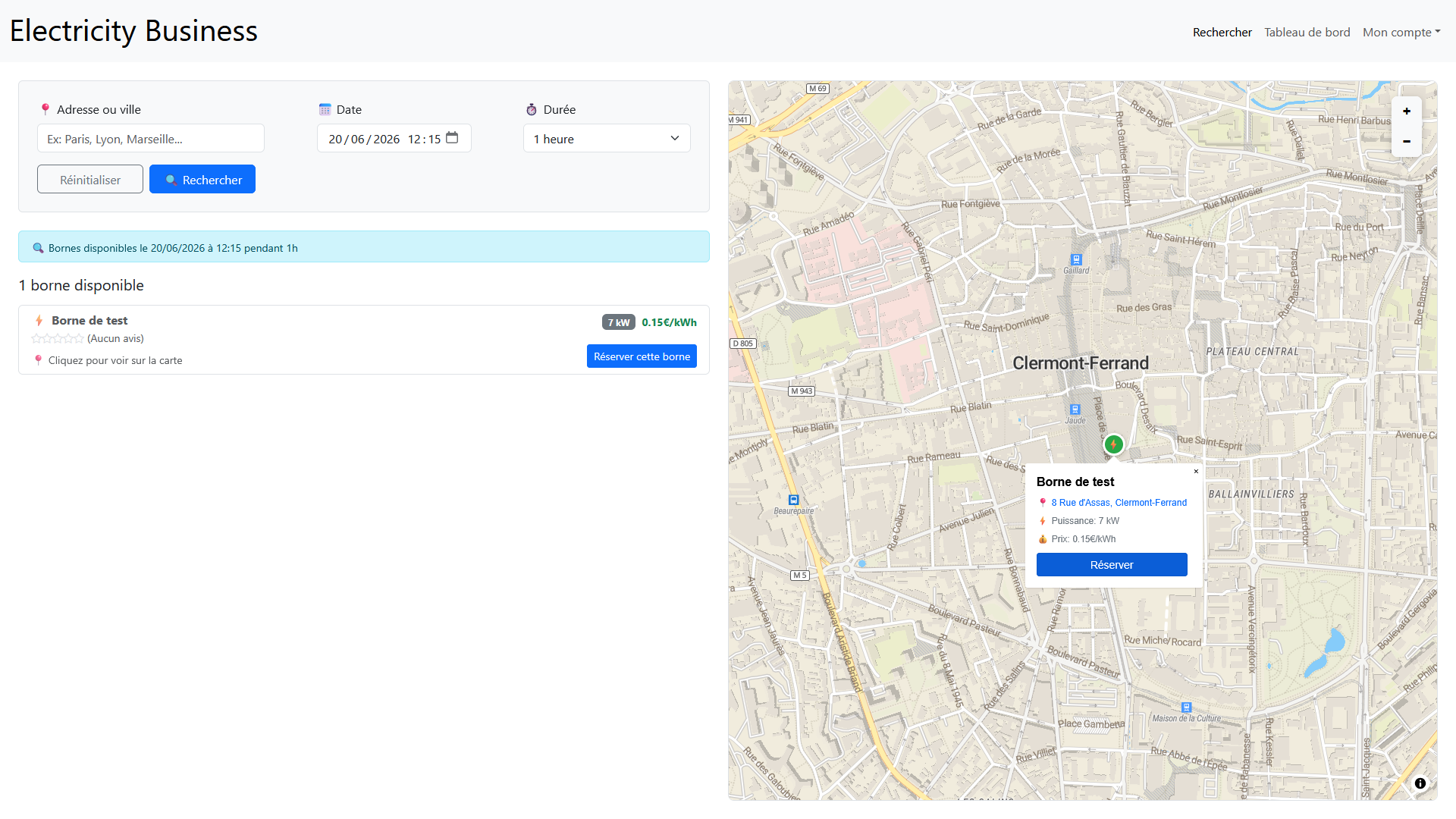Click the zoom in button on the map
The image size is (1456, 819).
1407,111
